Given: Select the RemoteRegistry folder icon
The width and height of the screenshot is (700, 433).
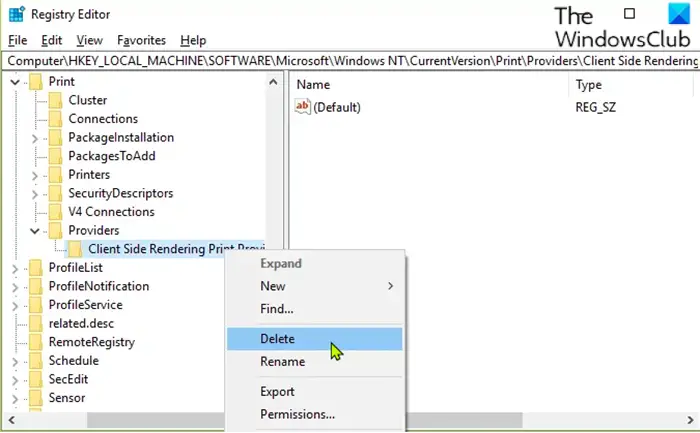Looking at the screenshot, I should [36, 342].
